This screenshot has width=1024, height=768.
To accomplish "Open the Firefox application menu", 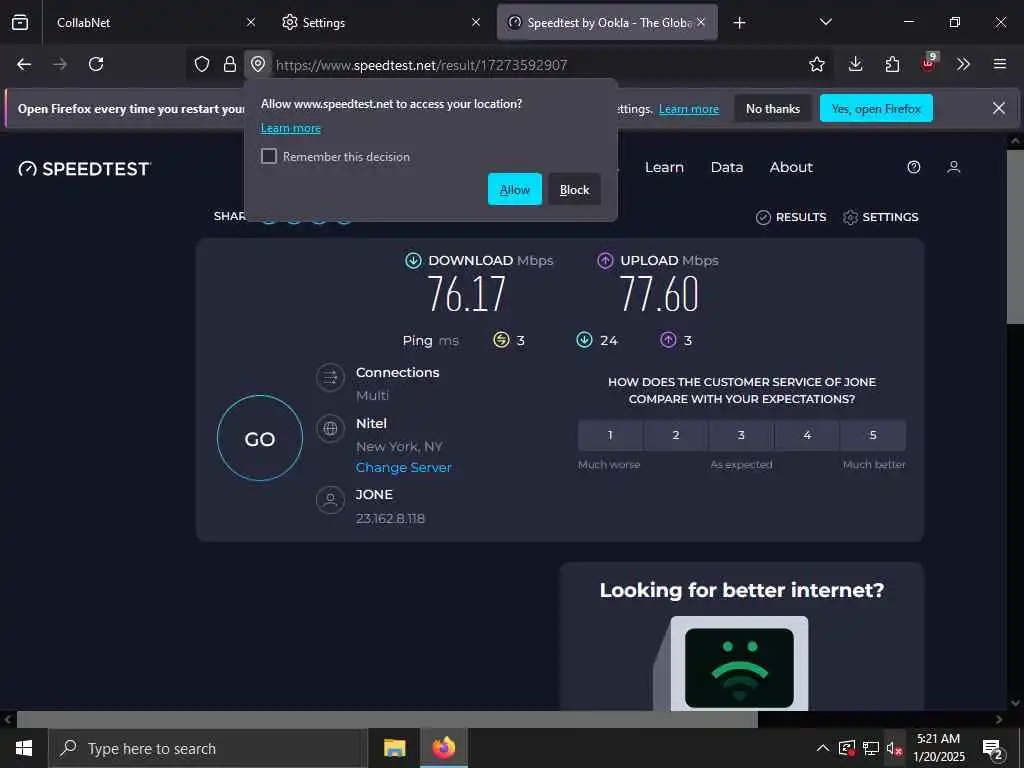I will coord(999,64).
